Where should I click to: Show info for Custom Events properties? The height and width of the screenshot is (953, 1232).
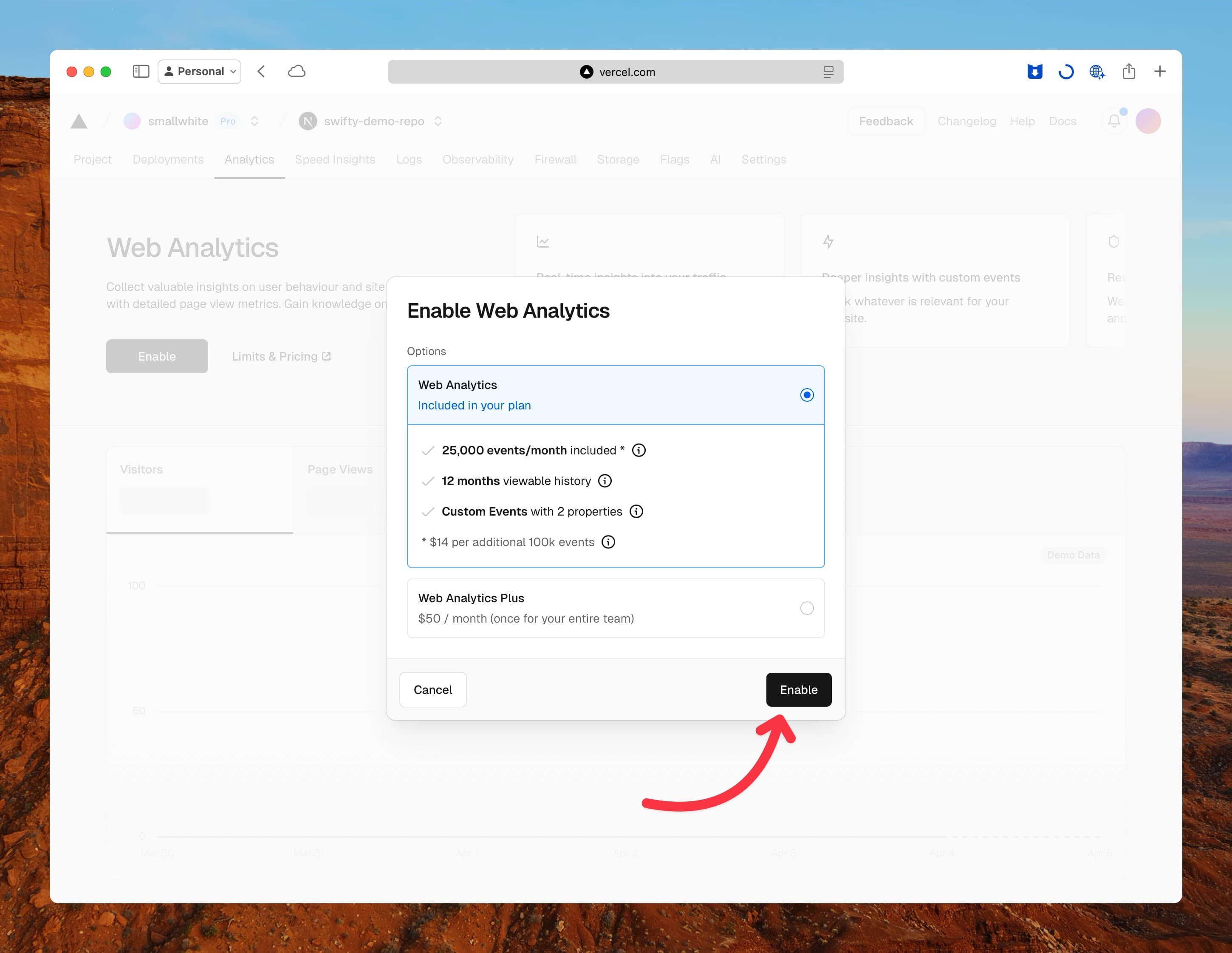point(636,511)
